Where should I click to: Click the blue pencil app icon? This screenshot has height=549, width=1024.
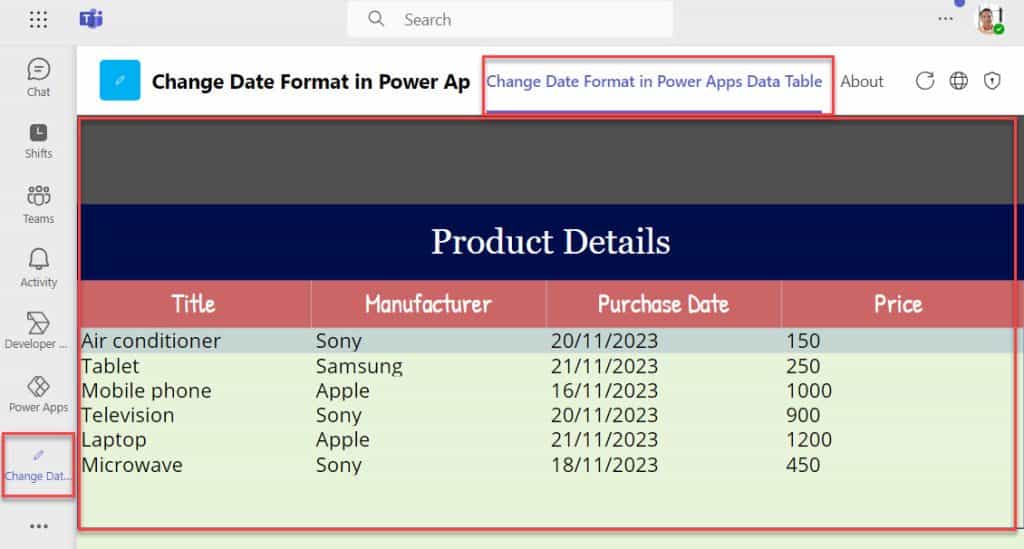click(120, 80)
